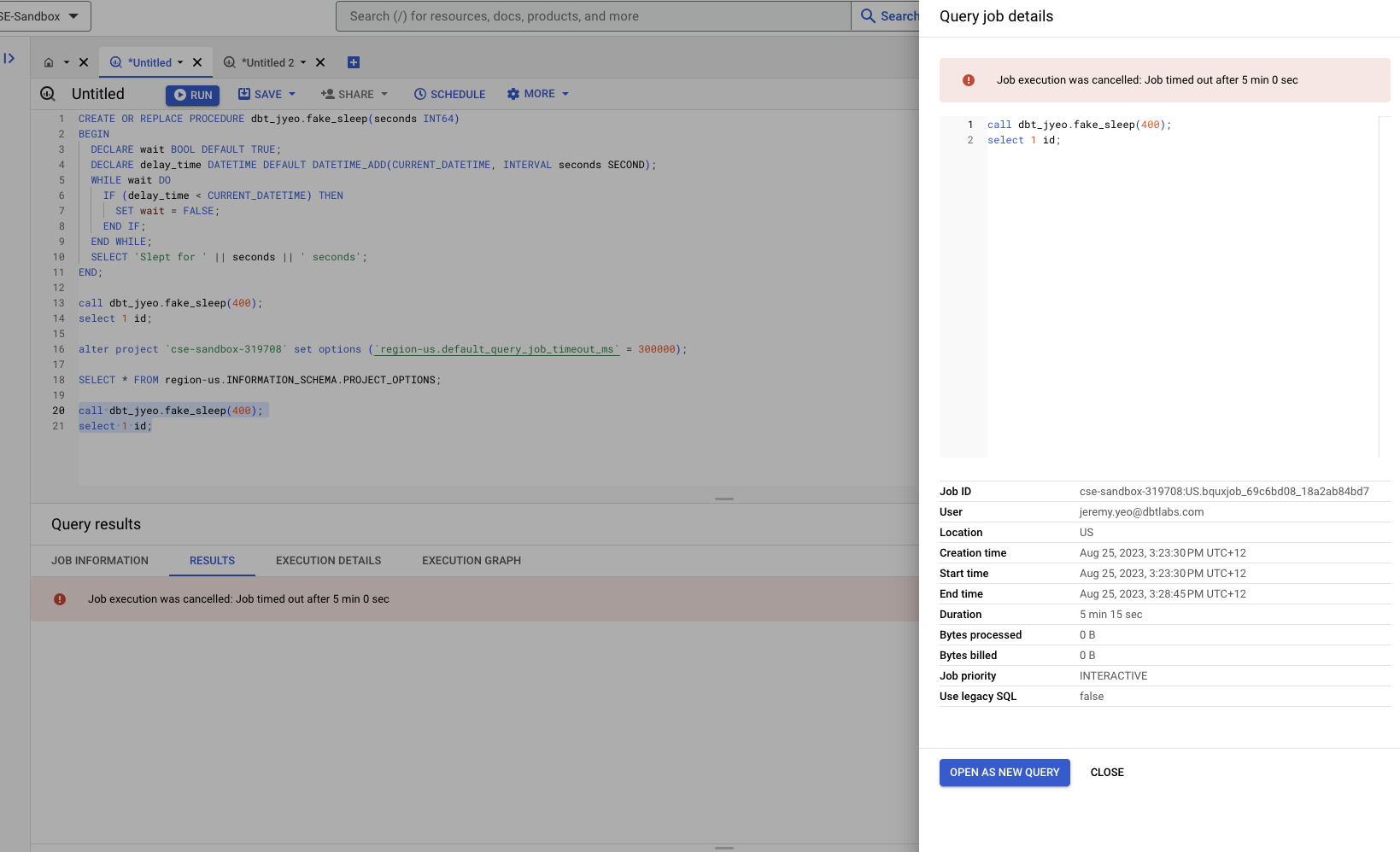Click the magnifier icon beside the Untitled query title
The width and height of the screenshot is (1400, 852).
click(48, 94)
